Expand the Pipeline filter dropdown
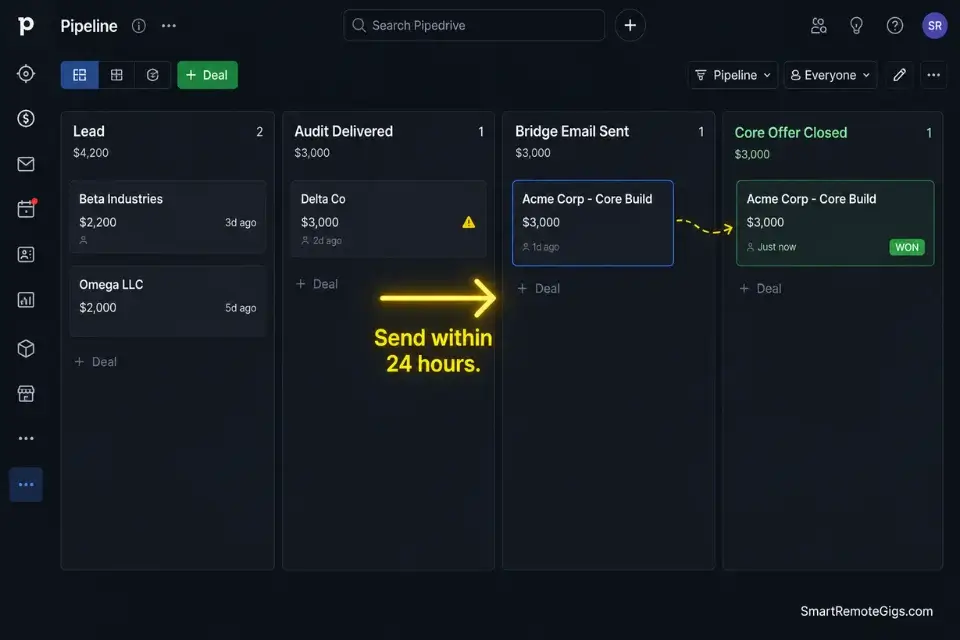Screen dimensions: 960x640 coord(733,75)
